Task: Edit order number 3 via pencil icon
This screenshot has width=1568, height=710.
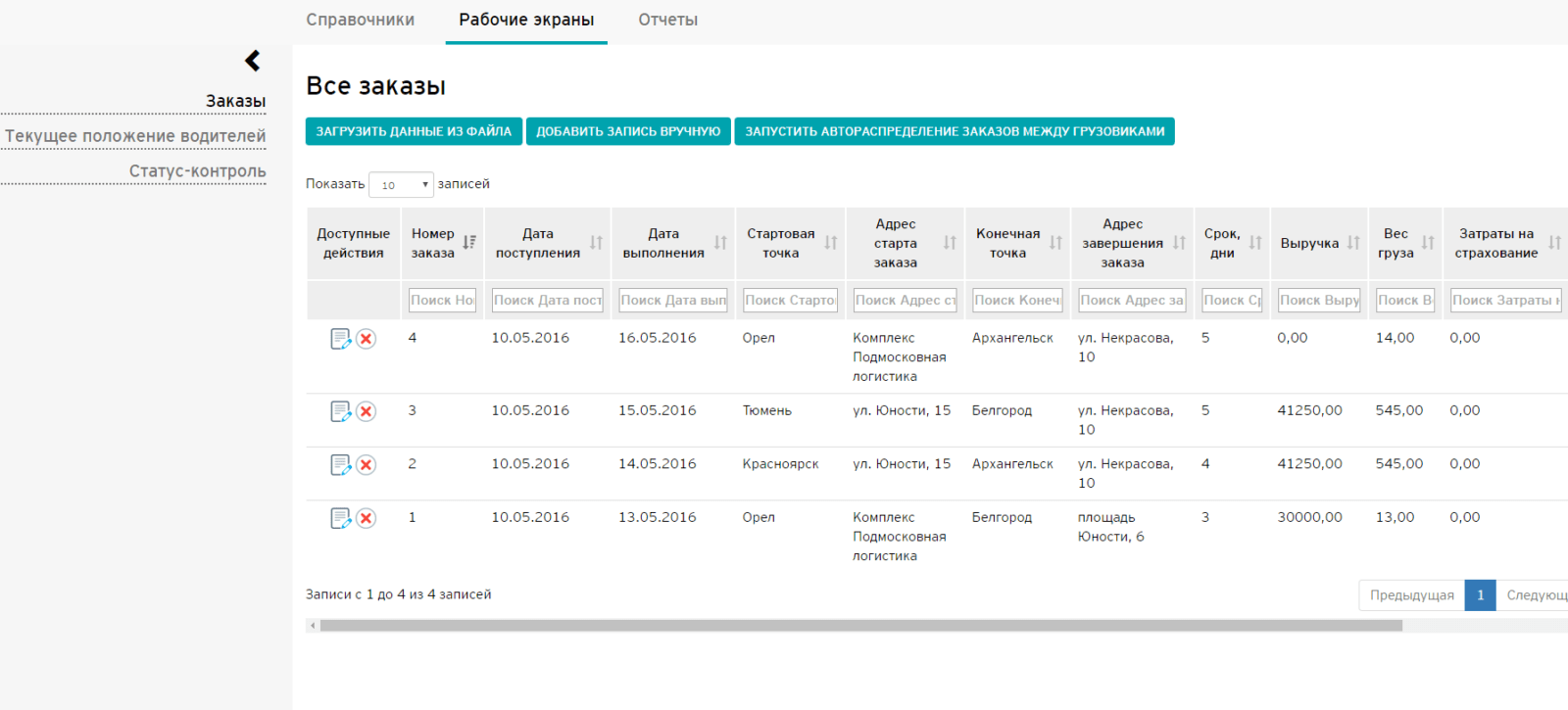Action: pyautogui.click(x=341, y=411)
